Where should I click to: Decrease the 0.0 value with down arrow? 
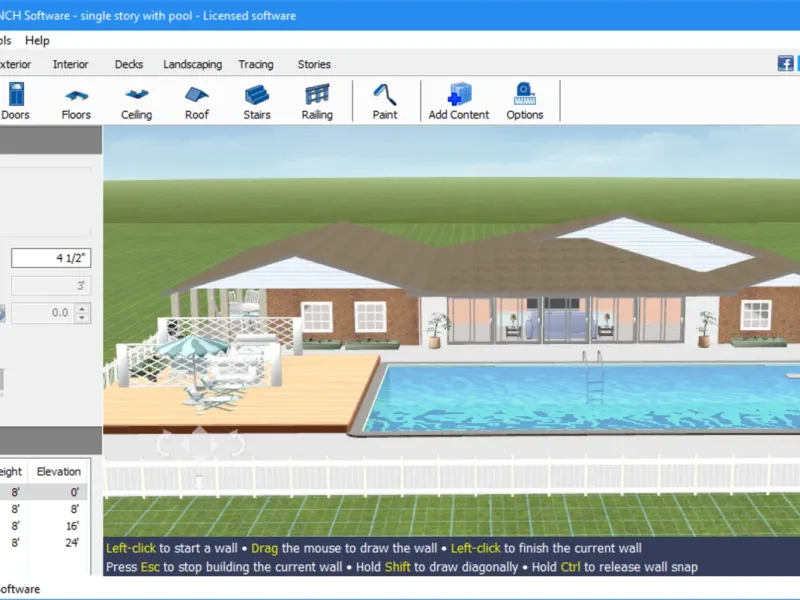point(82,318)
